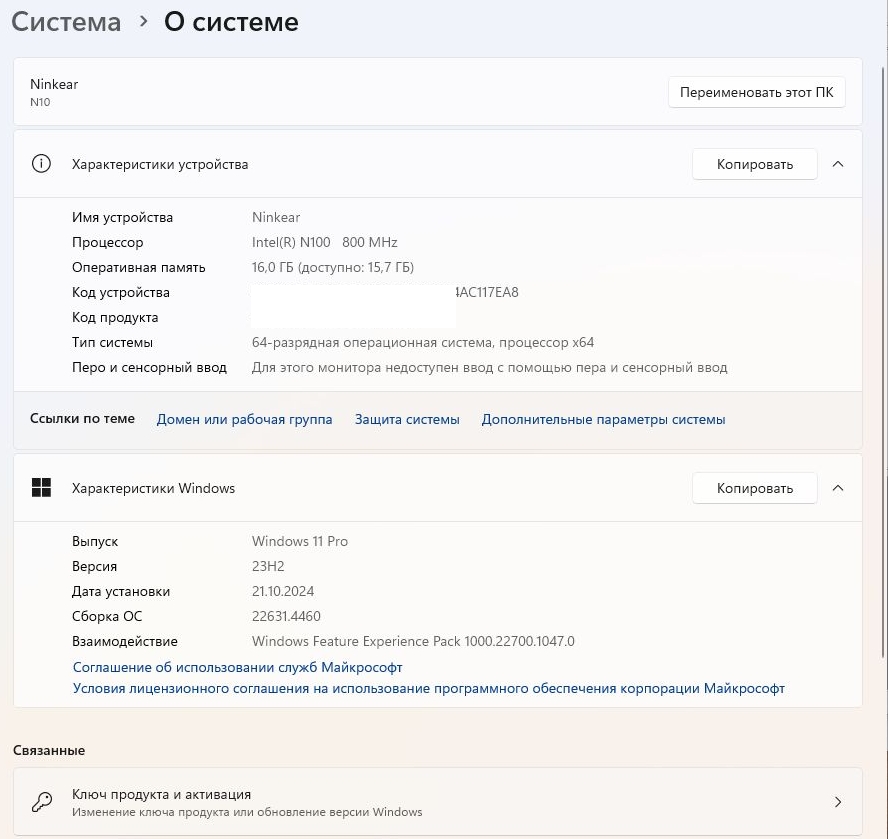The width and height of the screenshot is (888, 839).
Task: Open Дополнительные параметры системы link
Action: 603,419
